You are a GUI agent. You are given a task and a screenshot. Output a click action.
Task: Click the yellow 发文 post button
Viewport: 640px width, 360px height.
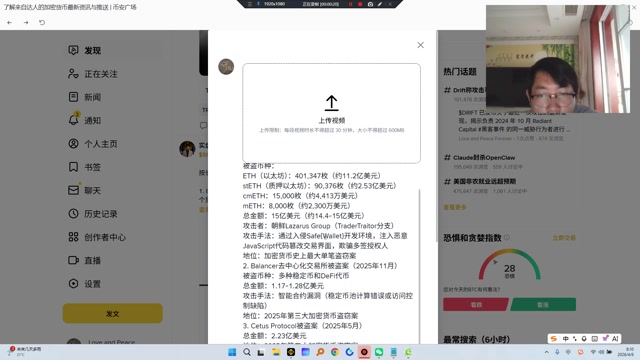(x=113, y=313)
